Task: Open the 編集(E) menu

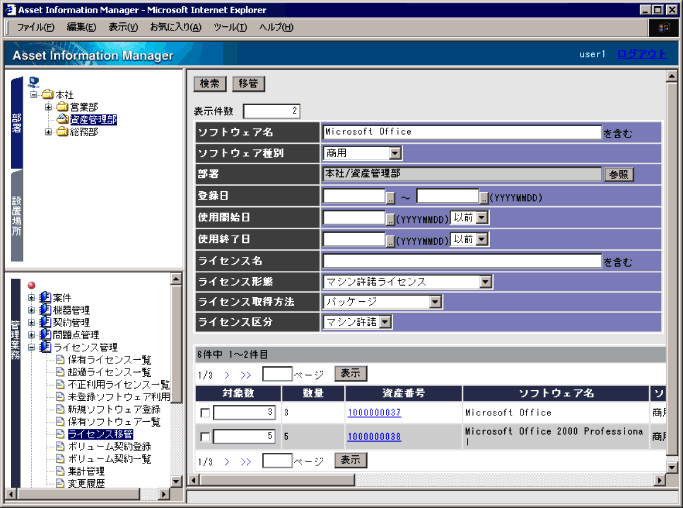Action: click(x=81, y=27)
